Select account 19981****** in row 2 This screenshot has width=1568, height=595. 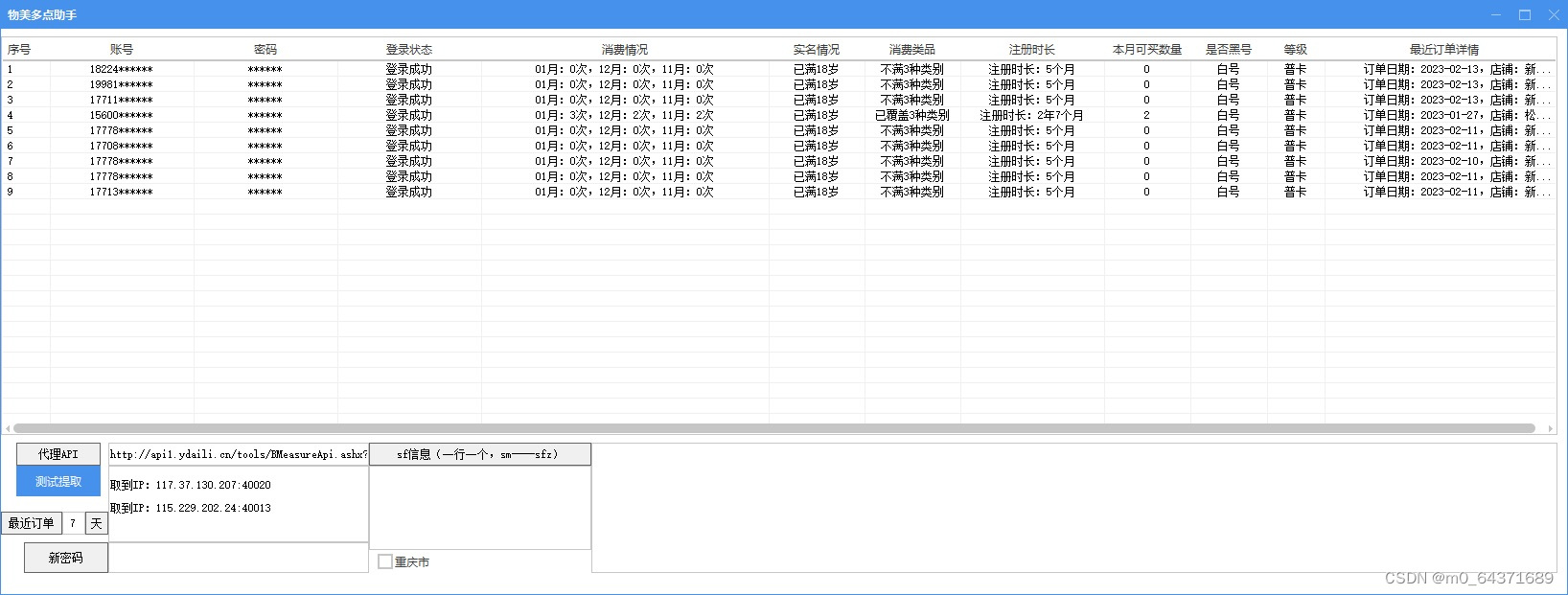(x=122, y=84)
